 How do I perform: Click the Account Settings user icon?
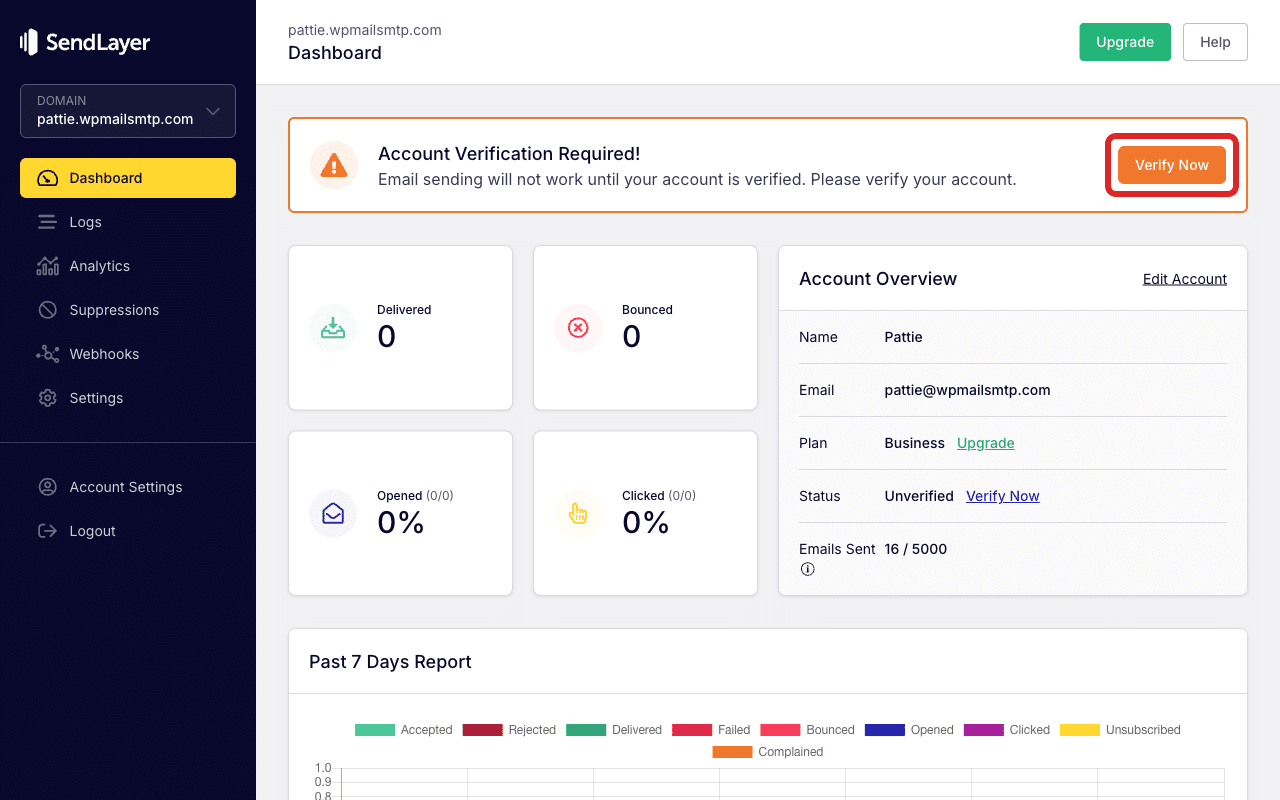pyautogui.click(x=47, y=487)
